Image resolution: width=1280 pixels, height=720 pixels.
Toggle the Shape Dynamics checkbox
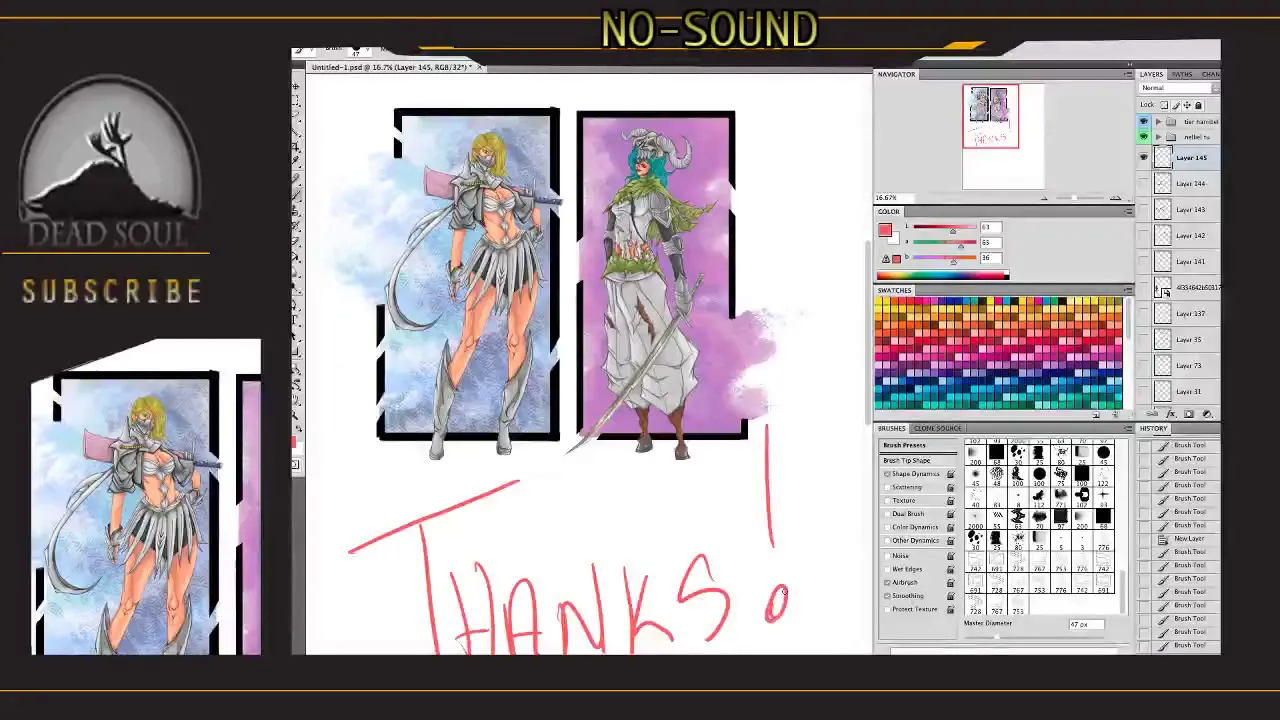[x=887, y=474]
